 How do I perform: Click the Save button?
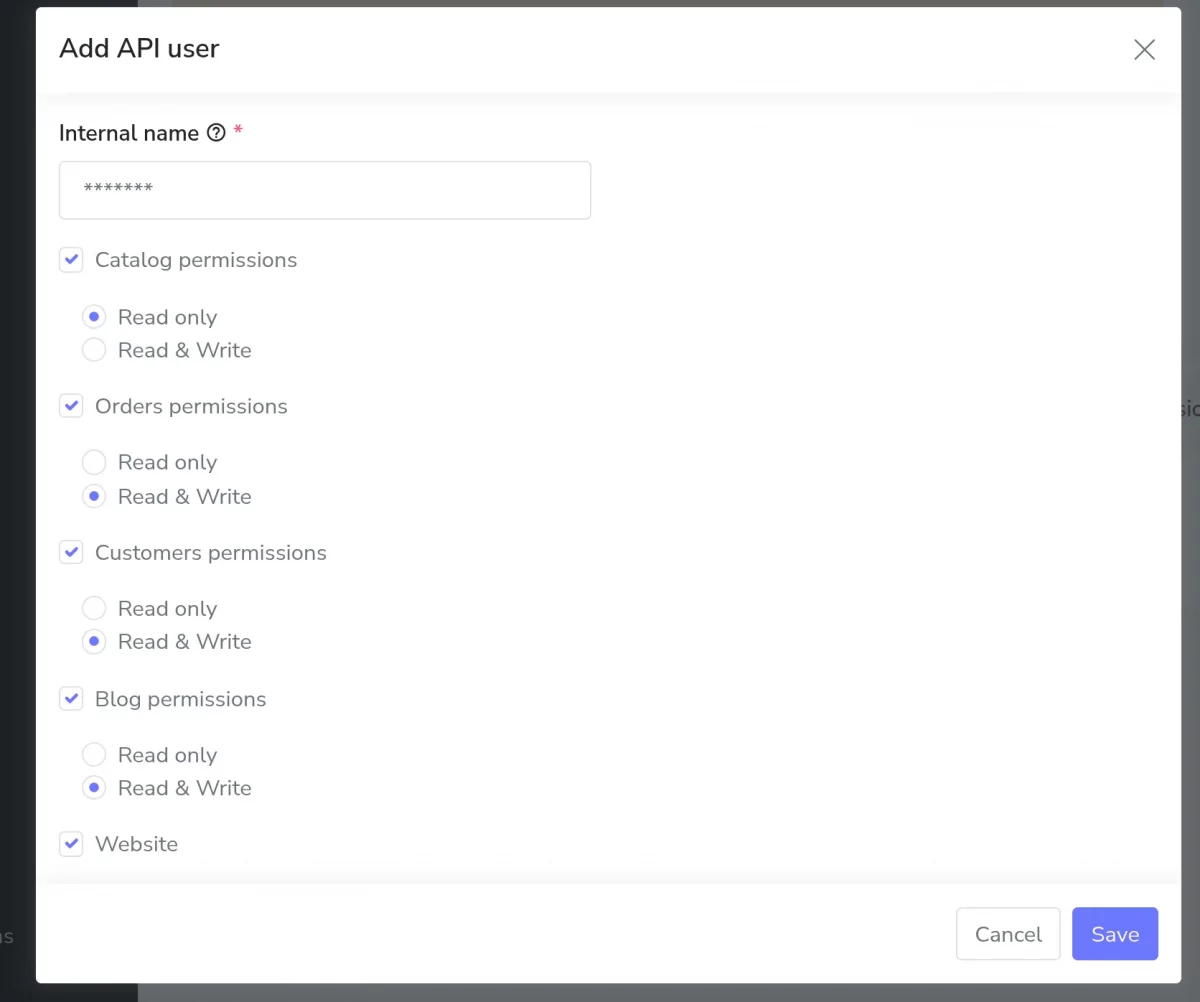point(1114,933)
